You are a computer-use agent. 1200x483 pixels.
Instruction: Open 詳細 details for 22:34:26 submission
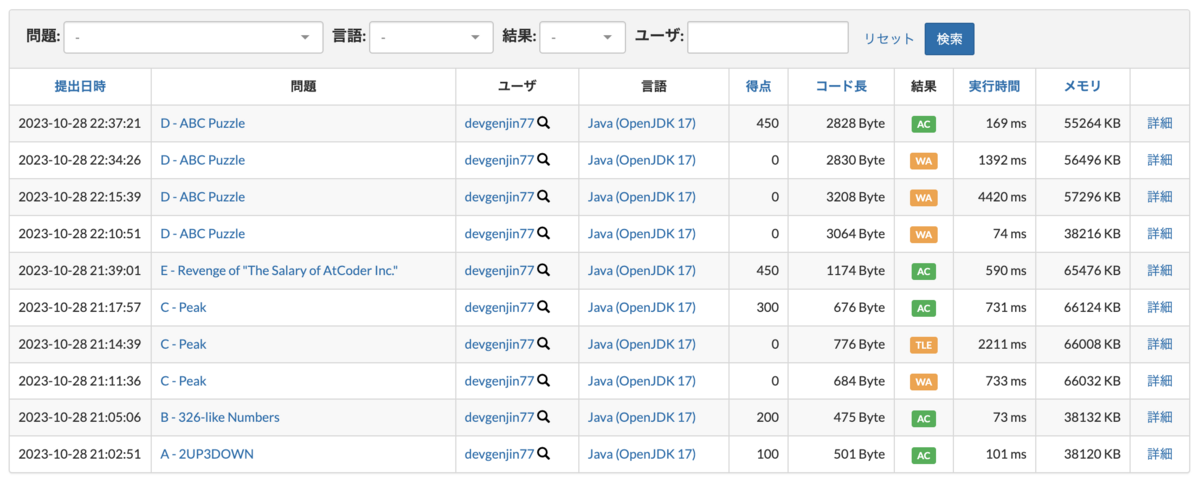1160,160
